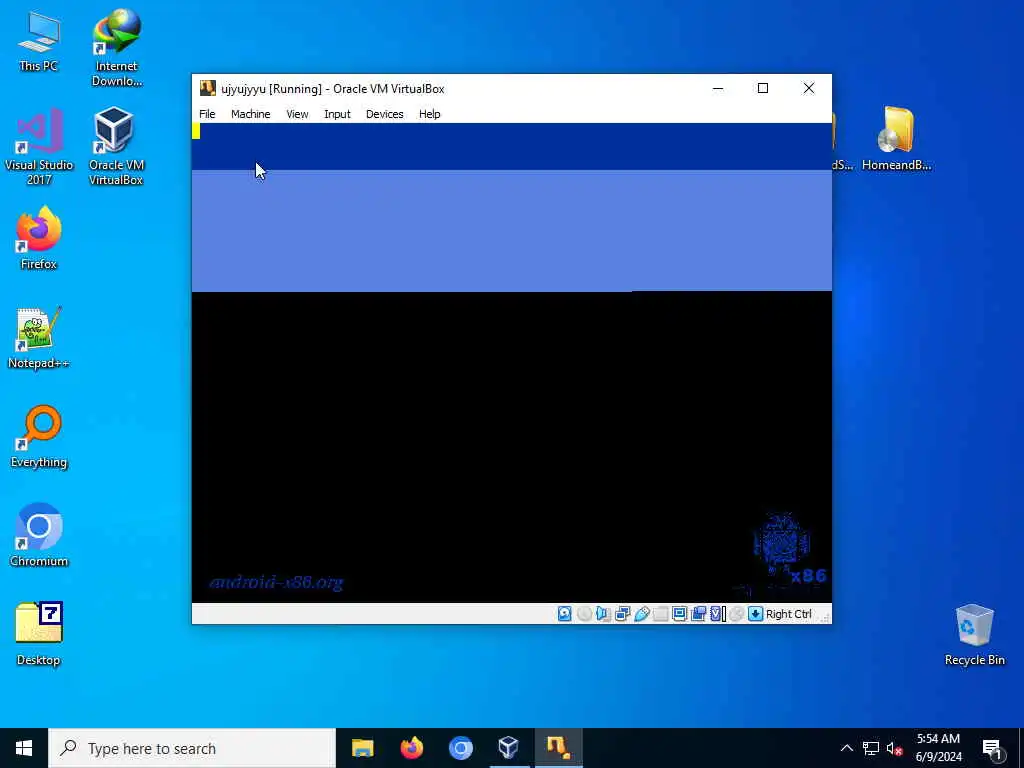Select the Desktop folder icon
The width and height of the screenshot is (1024, 768).
(39, 633)
